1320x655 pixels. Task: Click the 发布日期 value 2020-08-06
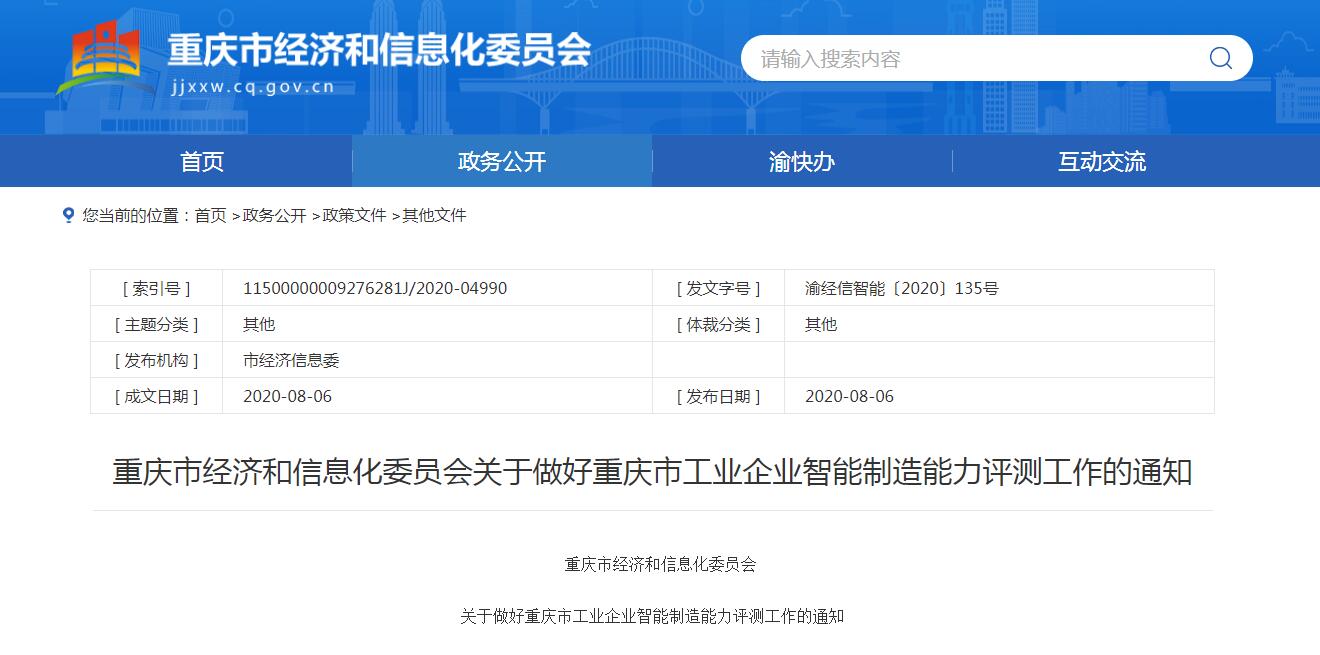[x=849, y=396]
